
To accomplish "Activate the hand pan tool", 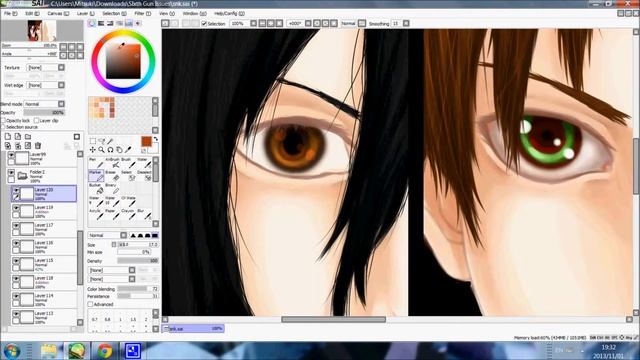I will tap(119, 150).
